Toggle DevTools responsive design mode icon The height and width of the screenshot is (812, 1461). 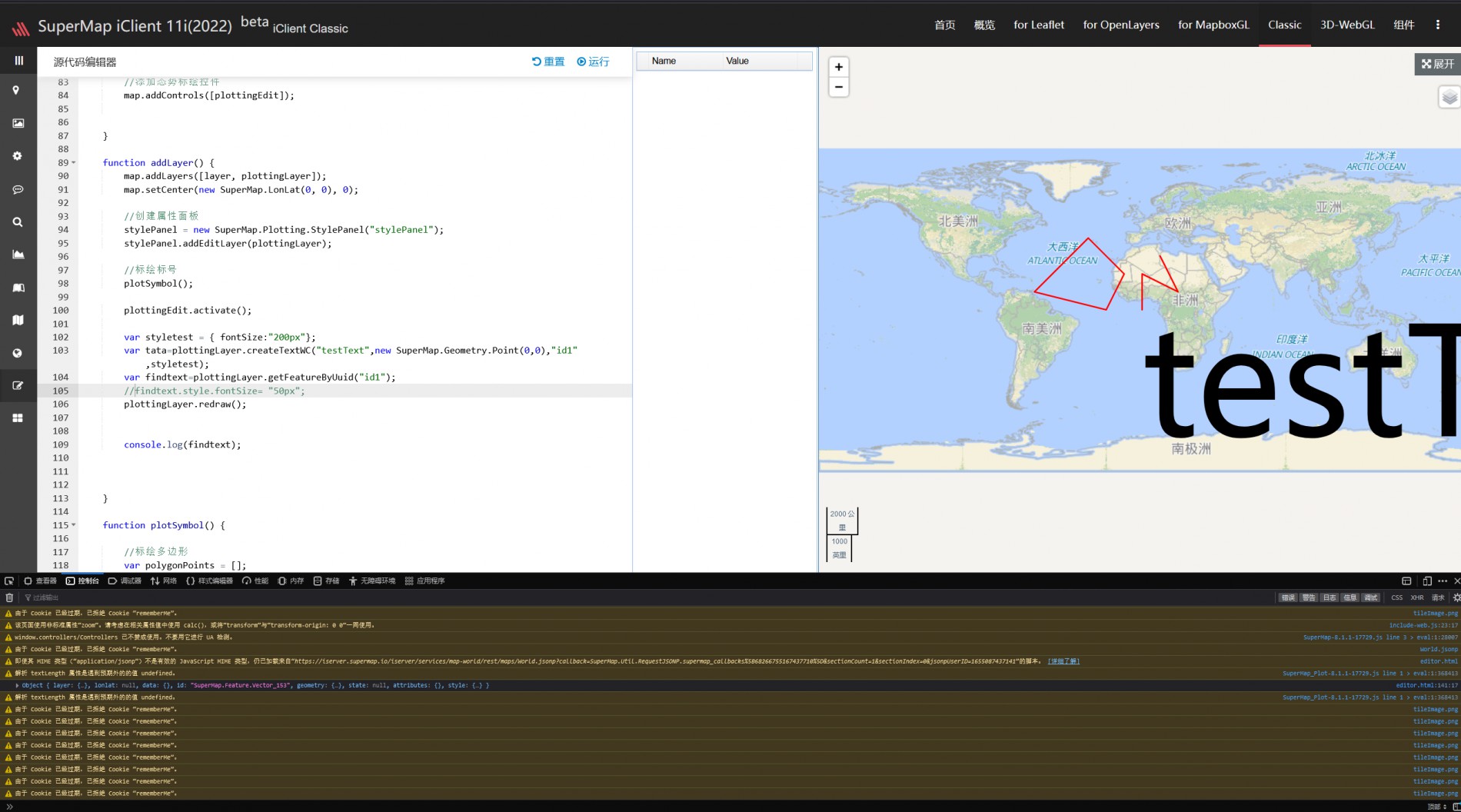point(1427,581)
